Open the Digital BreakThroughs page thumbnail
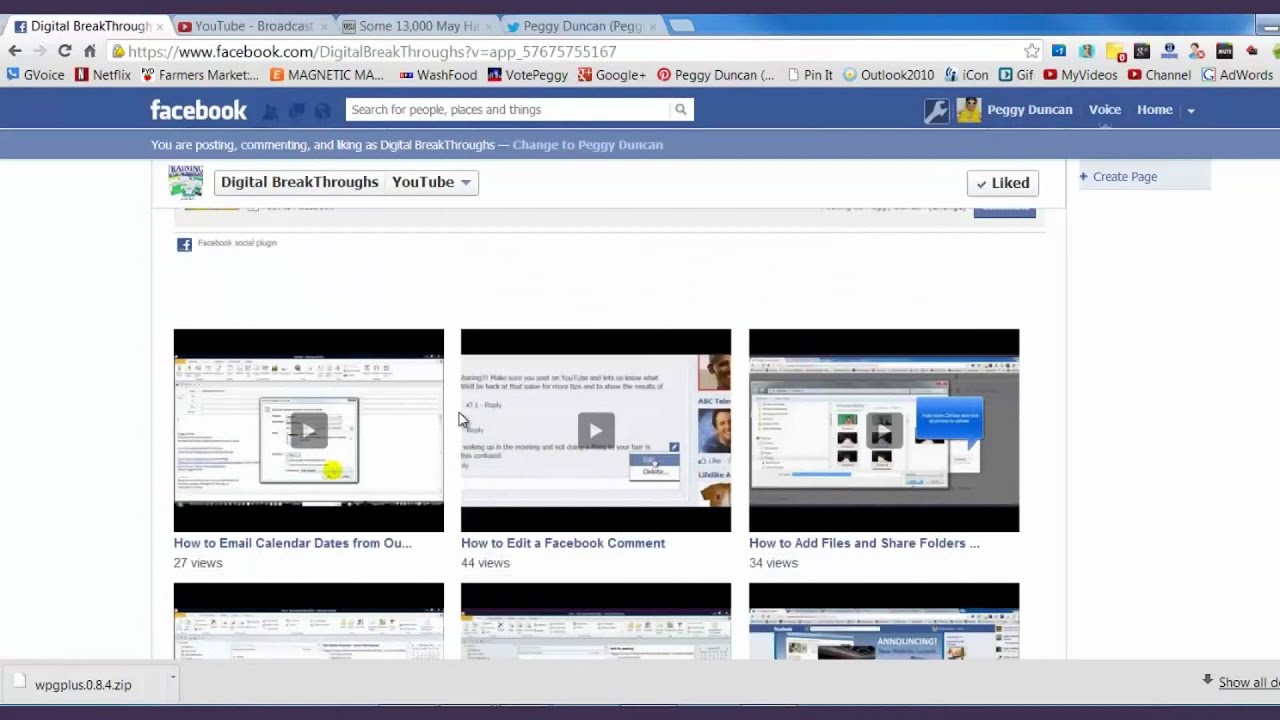 pyautogui.click(x=185, y=182)
